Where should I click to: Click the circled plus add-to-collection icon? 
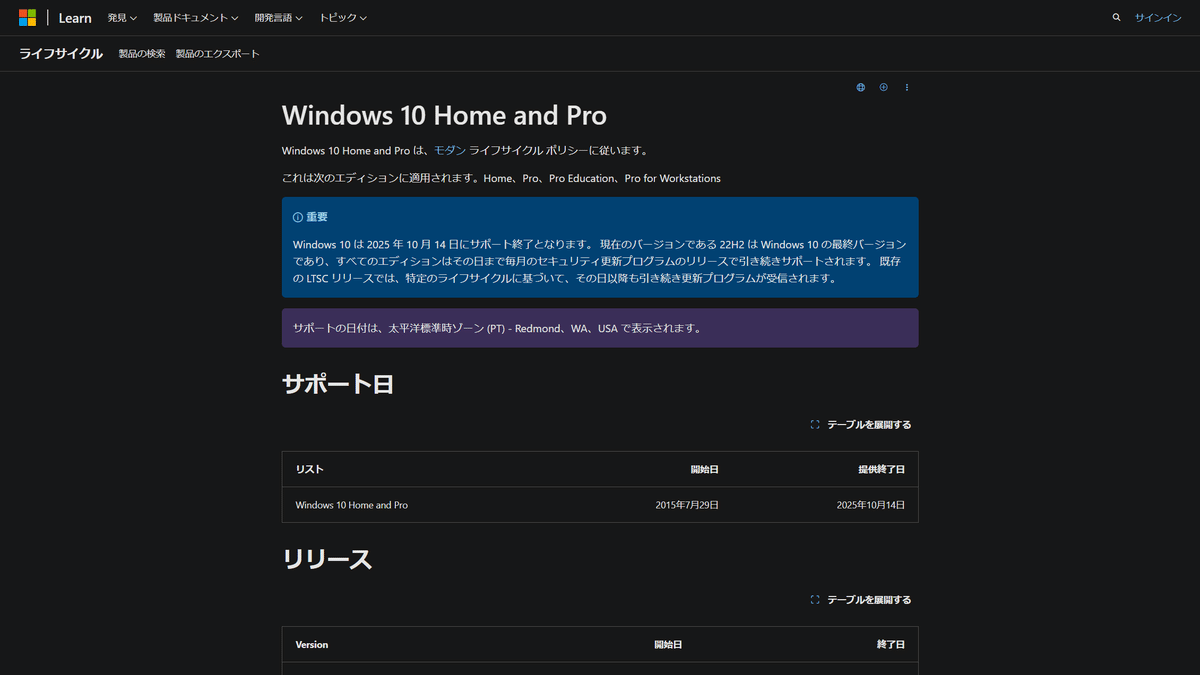883,87
